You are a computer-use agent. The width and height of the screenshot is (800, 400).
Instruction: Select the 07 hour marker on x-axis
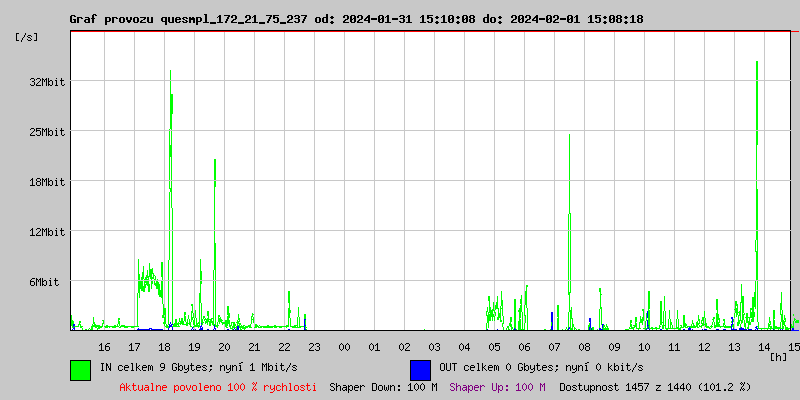pos(555,346)
